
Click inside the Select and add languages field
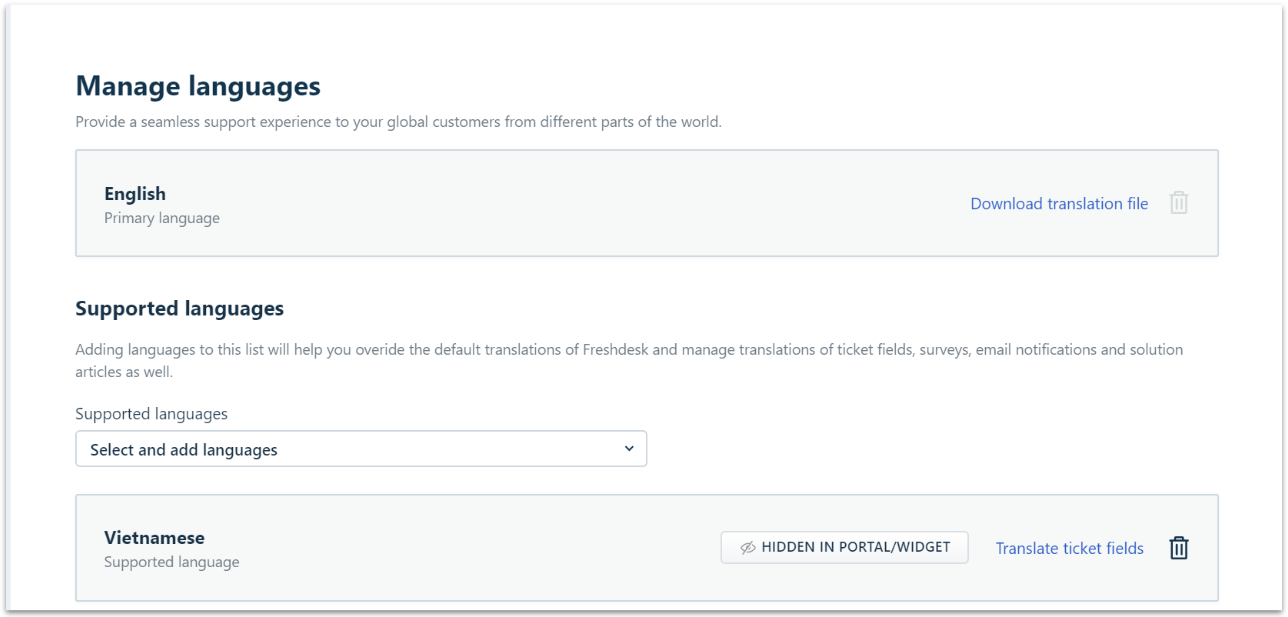[300, 448]
